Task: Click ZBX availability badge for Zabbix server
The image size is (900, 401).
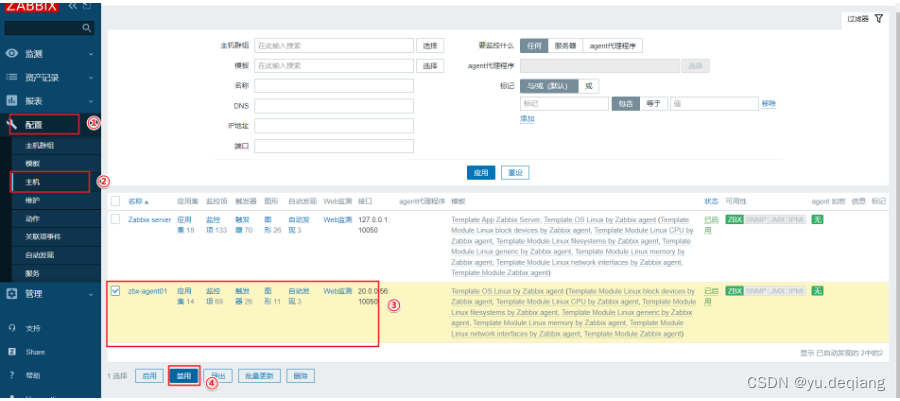Action: (x=734, y=220)
